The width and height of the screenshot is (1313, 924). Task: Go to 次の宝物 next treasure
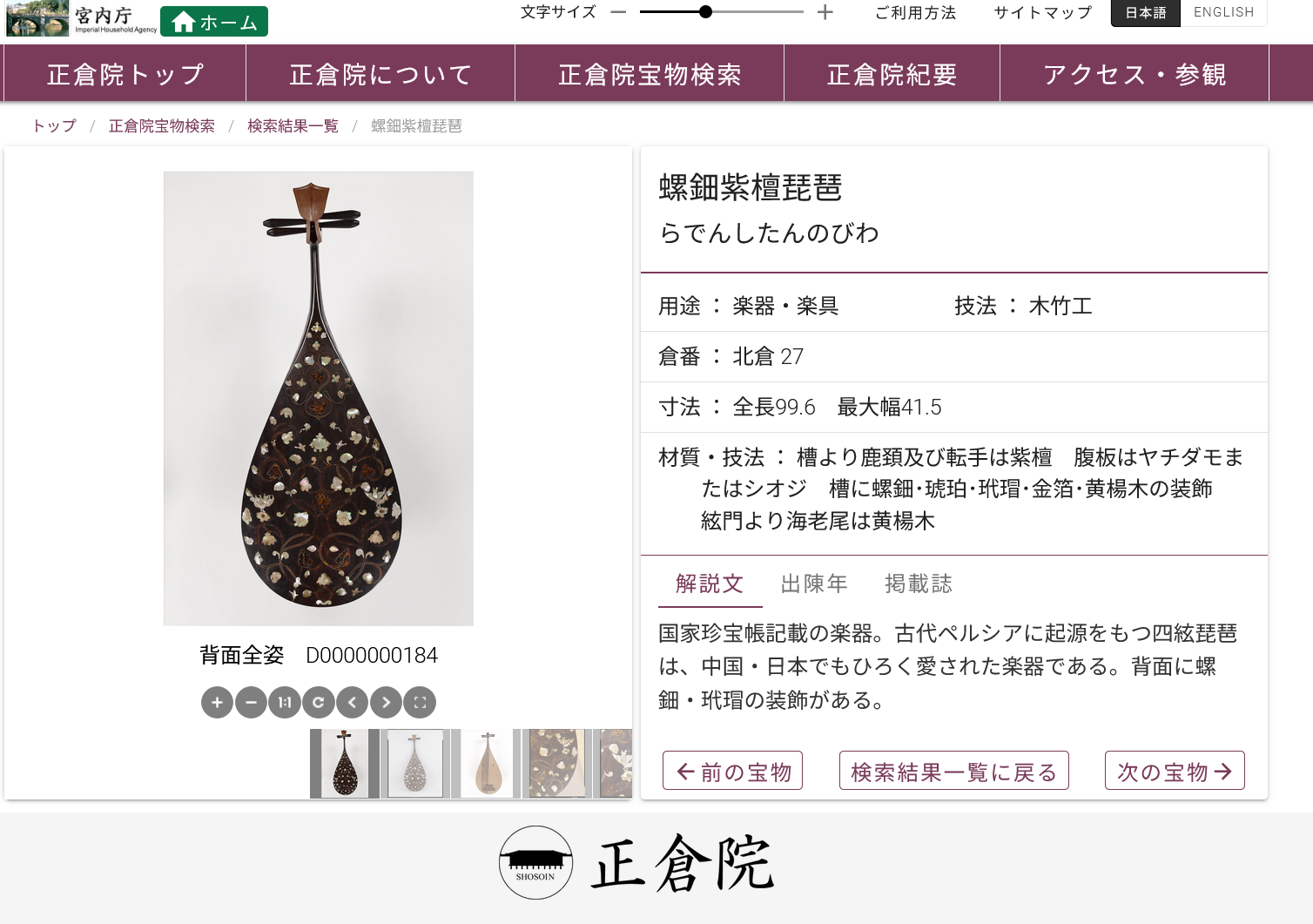tap(1175, 772)
